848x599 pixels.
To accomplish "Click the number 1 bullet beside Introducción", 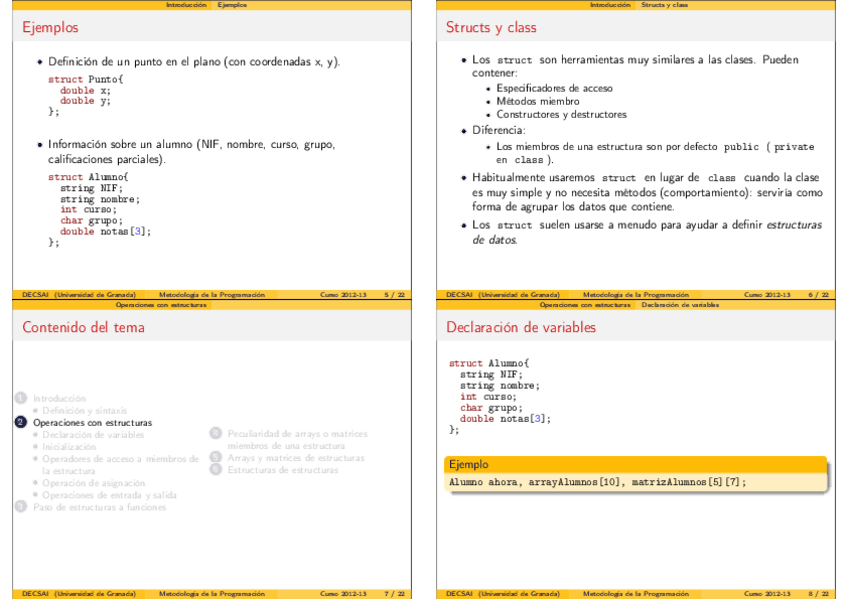I will (20, 398).
